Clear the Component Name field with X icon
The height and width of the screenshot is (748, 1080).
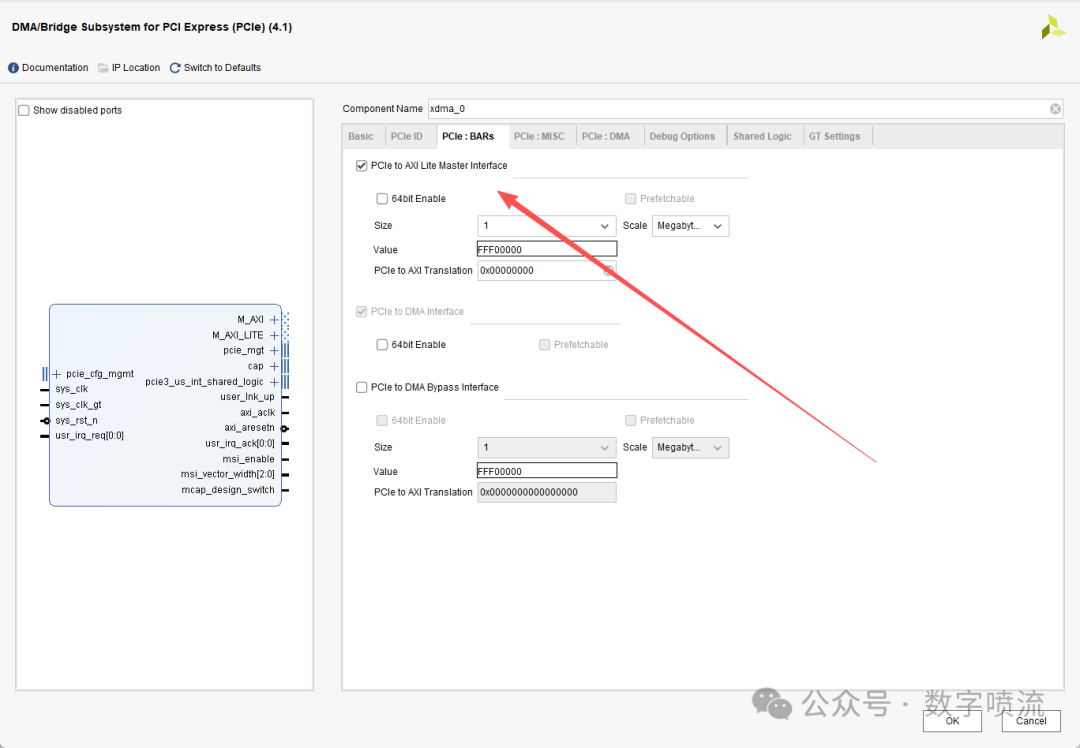point(1055,109)
